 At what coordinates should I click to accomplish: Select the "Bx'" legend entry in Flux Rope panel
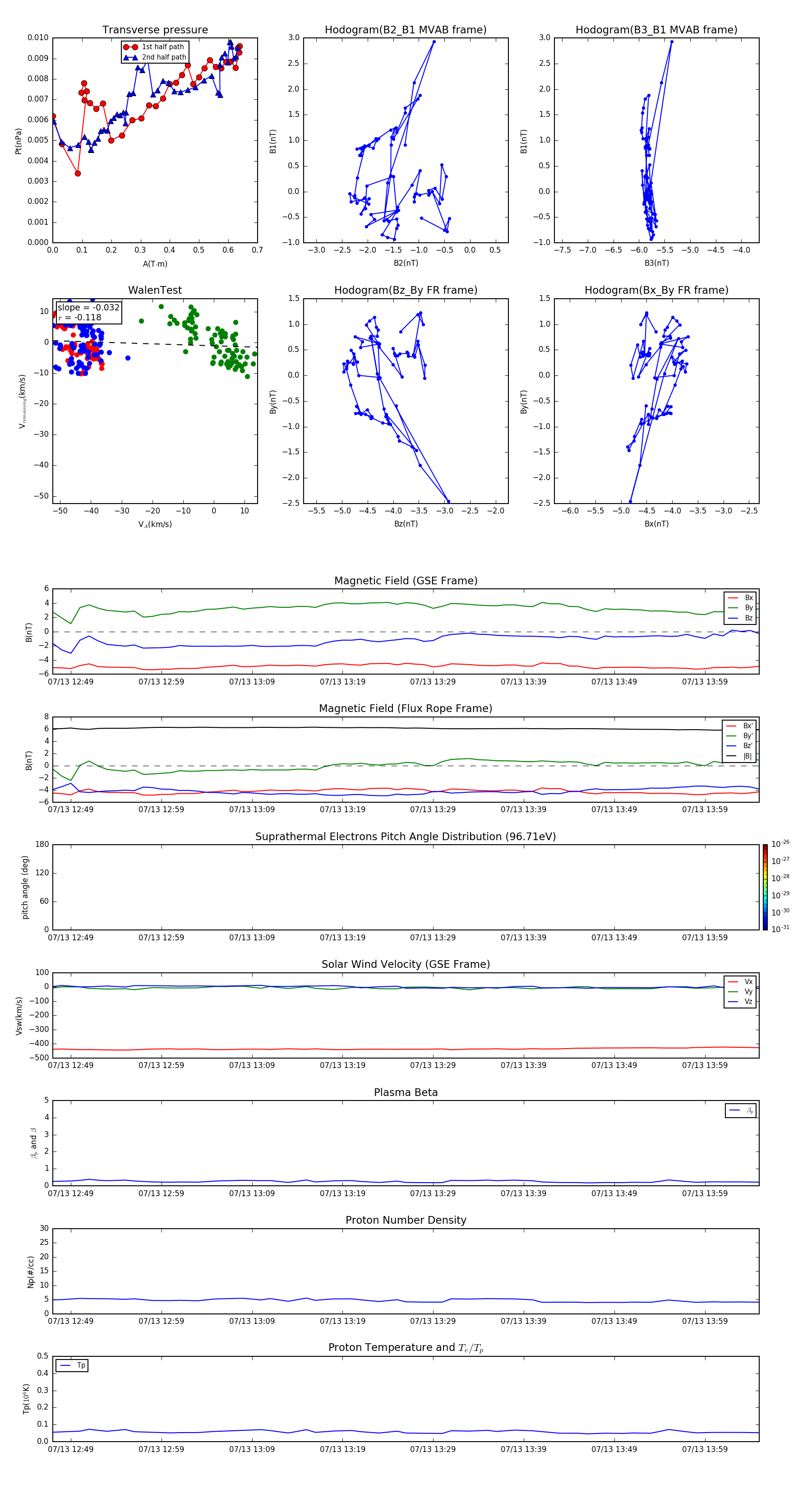coord(740,726)
